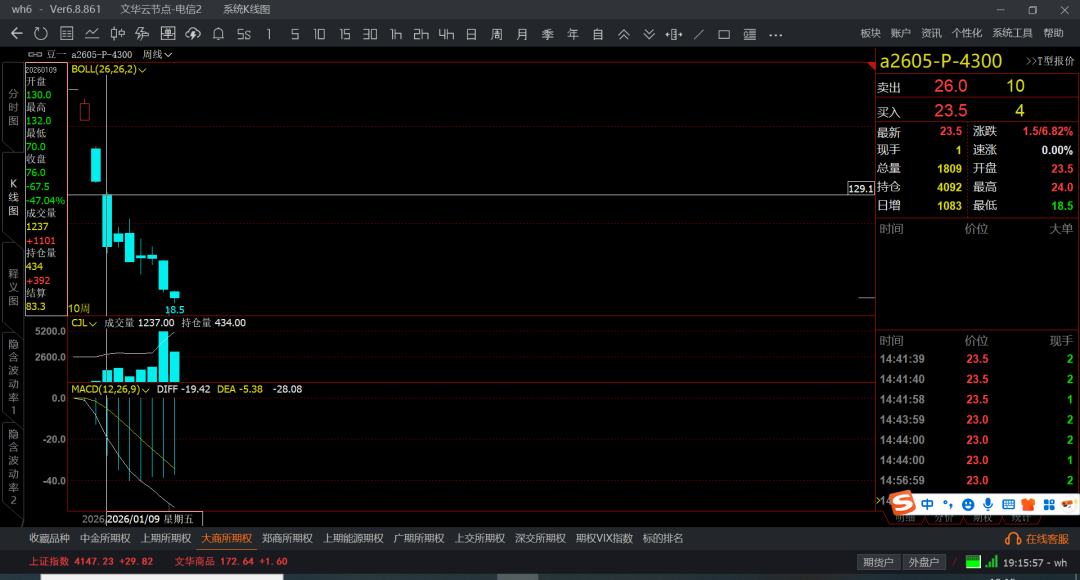Switch to the 隐含波动率1 side tab
Screen dimensions: 1080x580
pos(13,377)
